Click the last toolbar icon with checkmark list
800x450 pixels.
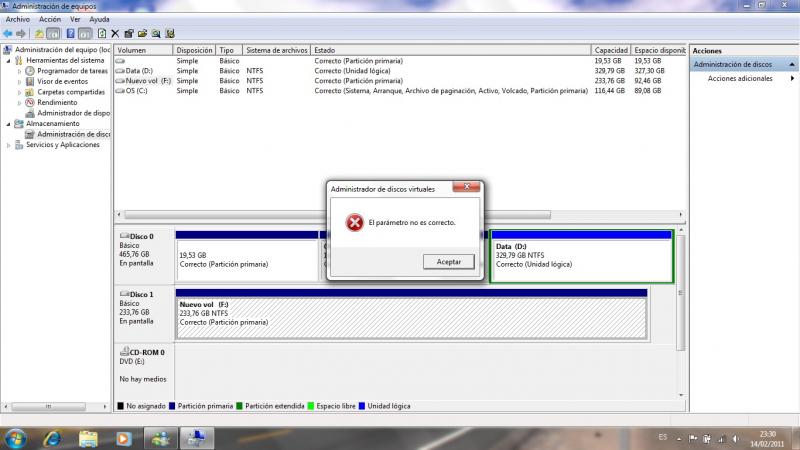click(170, 34)
